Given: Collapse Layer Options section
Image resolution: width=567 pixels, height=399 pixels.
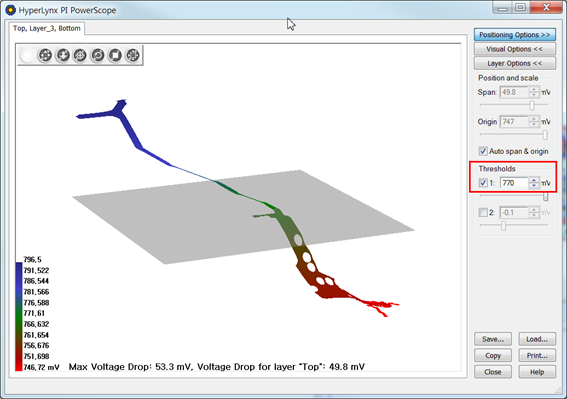Looking at the screenshot, I should [515, 63].
